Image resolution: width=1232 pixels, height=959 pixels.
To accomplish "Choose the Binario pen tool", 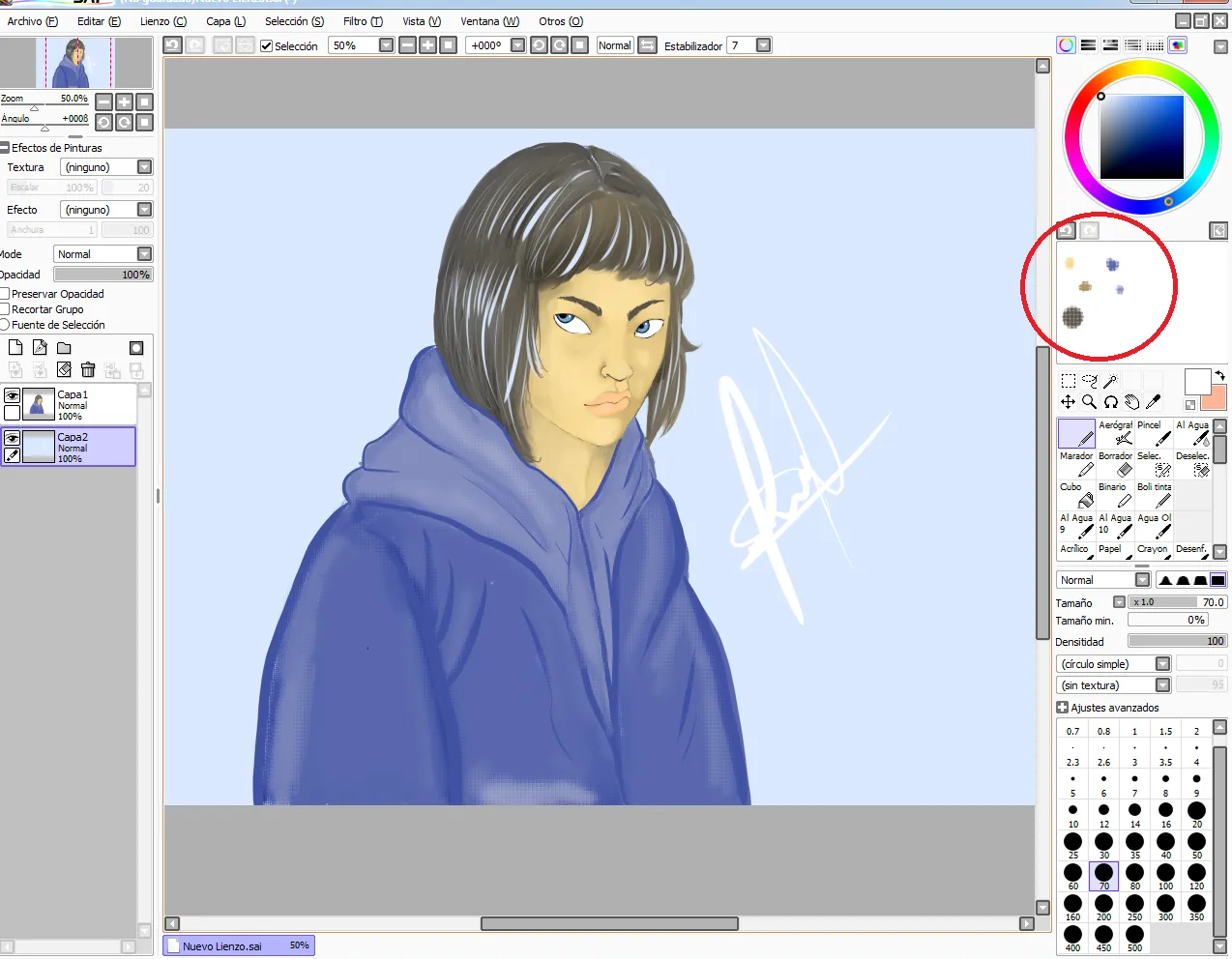I will pyautogui.click(x=1115, y=495).
